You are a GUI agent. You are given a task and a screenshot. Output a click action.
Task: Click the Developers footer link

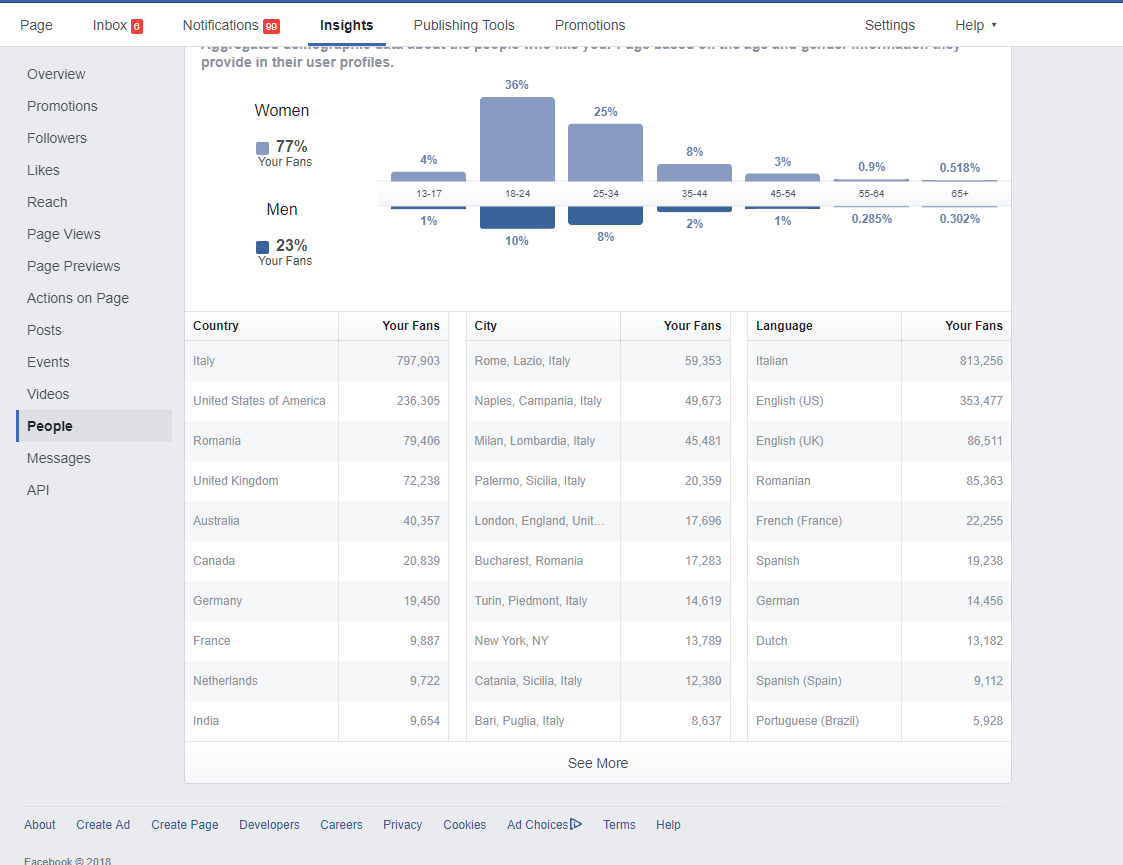[269, 825]
